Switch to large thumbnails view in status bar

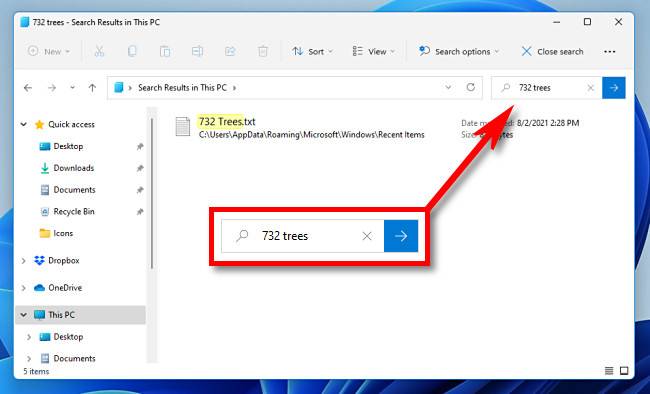(x=624, y=371)
